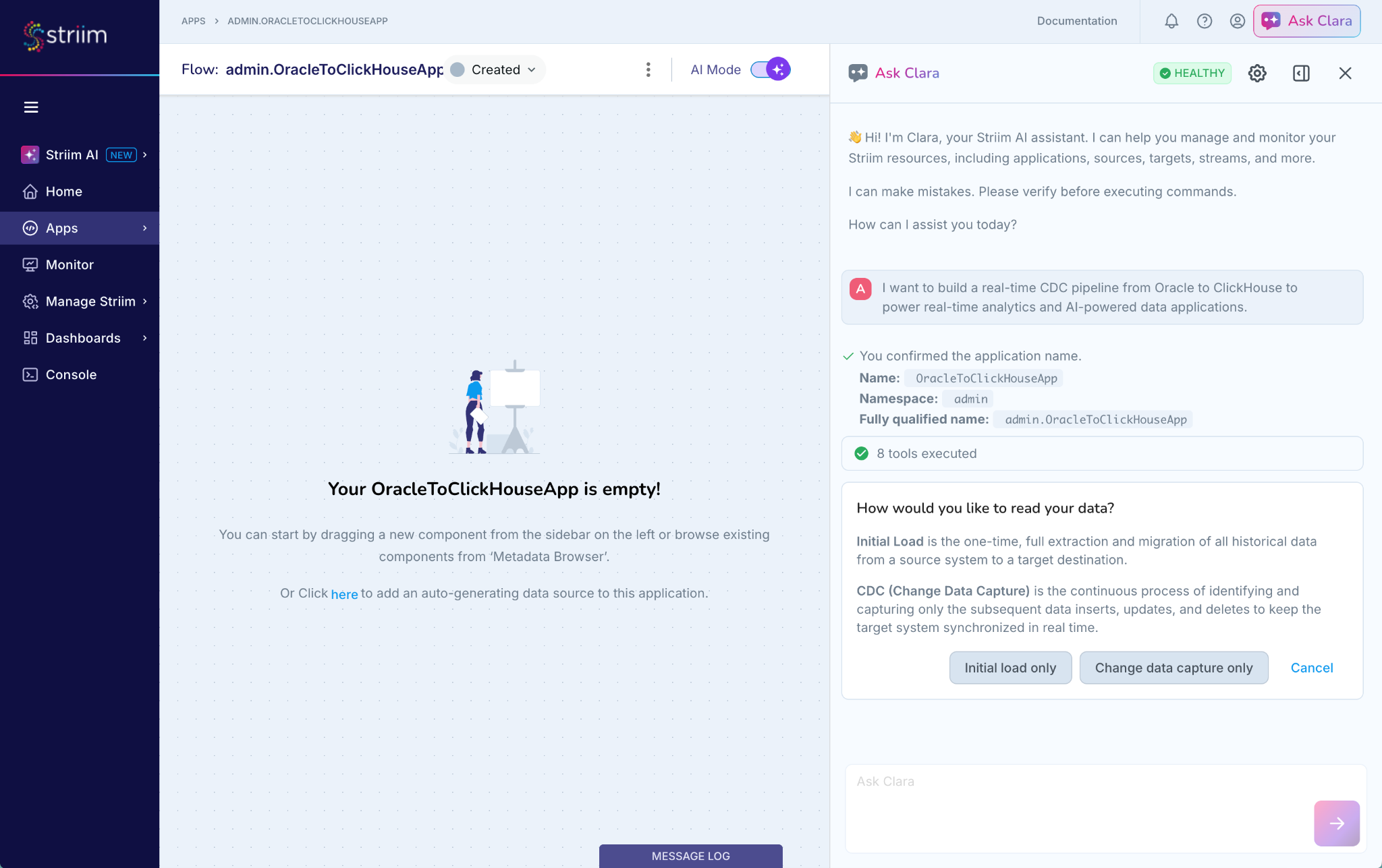This screenshot has width=1382, height=868.
Task: Open the hamburger menu in sidebar
Action: click(31, 107)
